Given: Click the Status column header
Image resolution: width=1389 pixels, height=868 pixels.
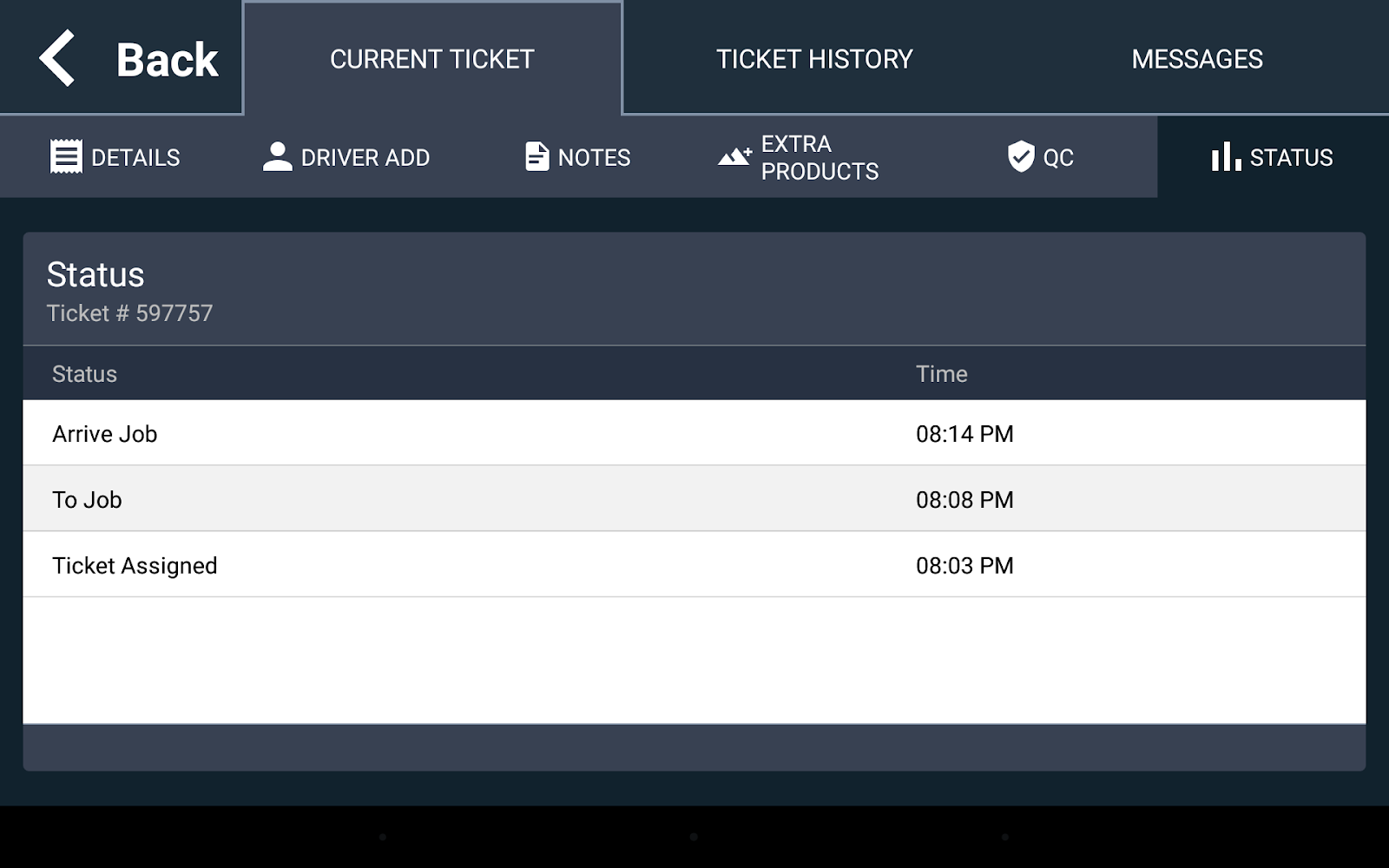Looking at the screenshot, I should click(x=84, y=373).
